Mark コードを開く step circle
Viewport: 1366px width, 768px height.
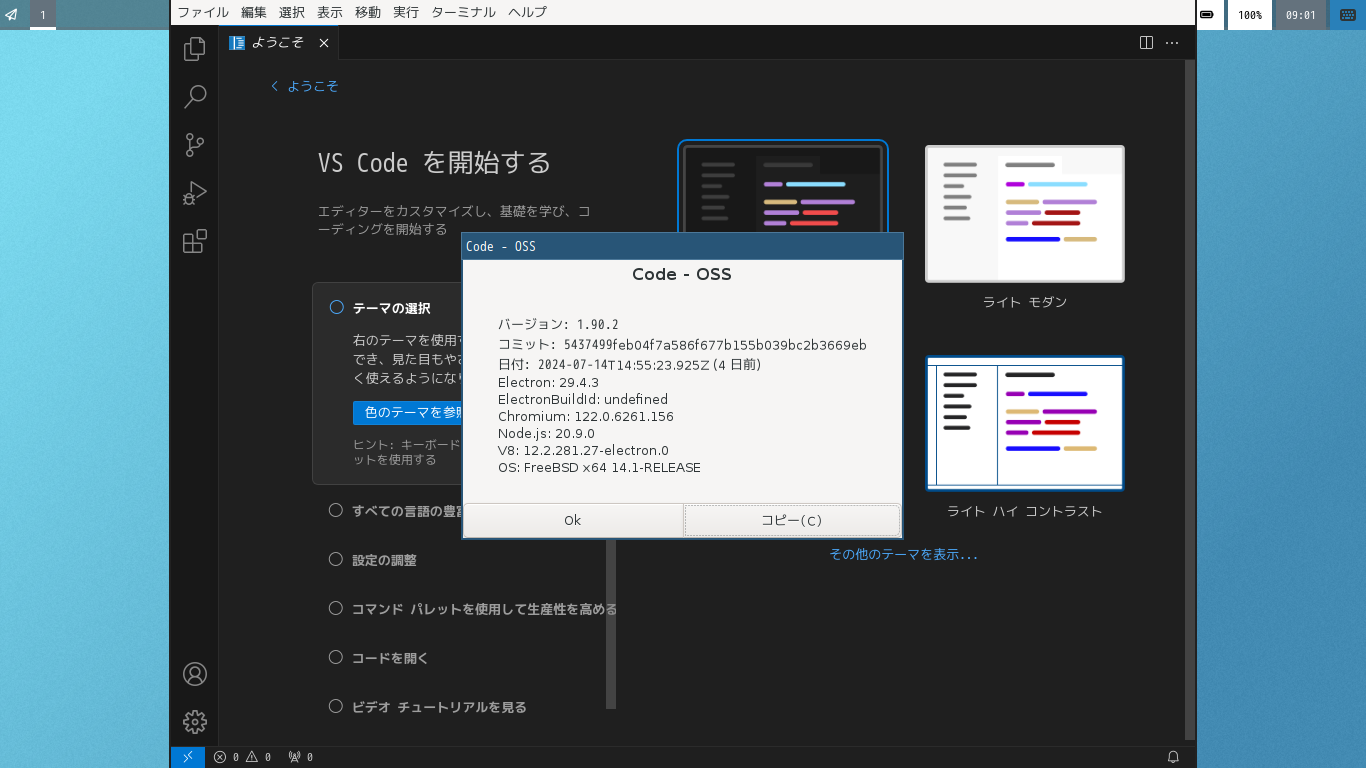(336, 657)
